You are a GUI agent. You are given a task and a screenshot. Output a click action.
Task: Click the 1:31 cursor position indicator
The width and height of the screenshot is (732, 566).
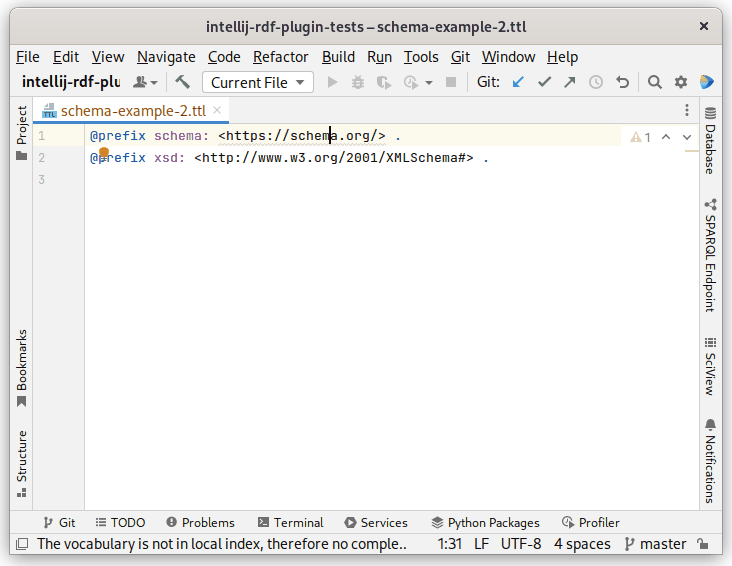pyautogui.click(x=450, y=544)
